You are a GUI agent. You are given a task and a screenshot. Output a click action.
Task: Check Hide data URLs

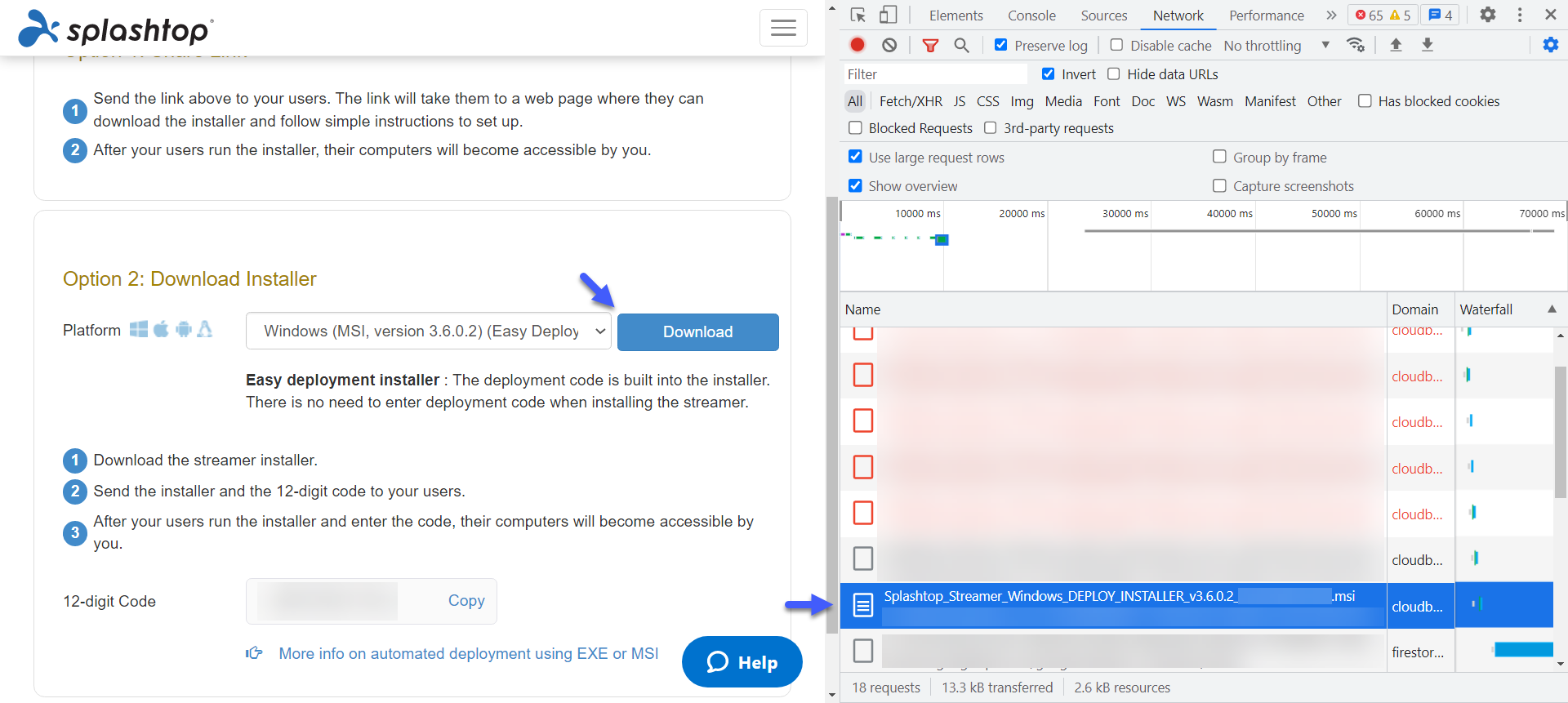click(1113, 73)
